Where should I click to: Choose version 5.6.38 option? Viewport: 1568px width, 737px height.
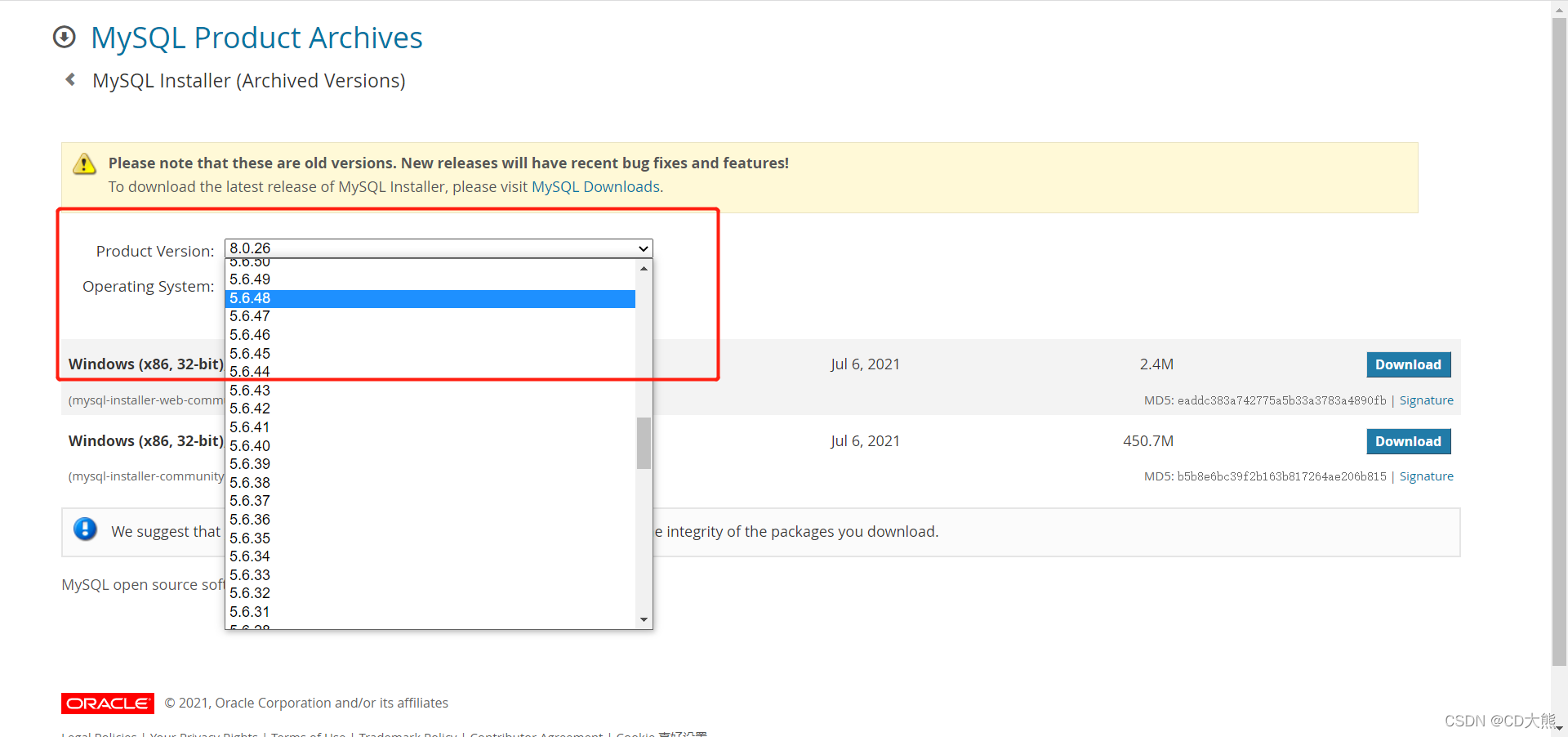(430, 483)
